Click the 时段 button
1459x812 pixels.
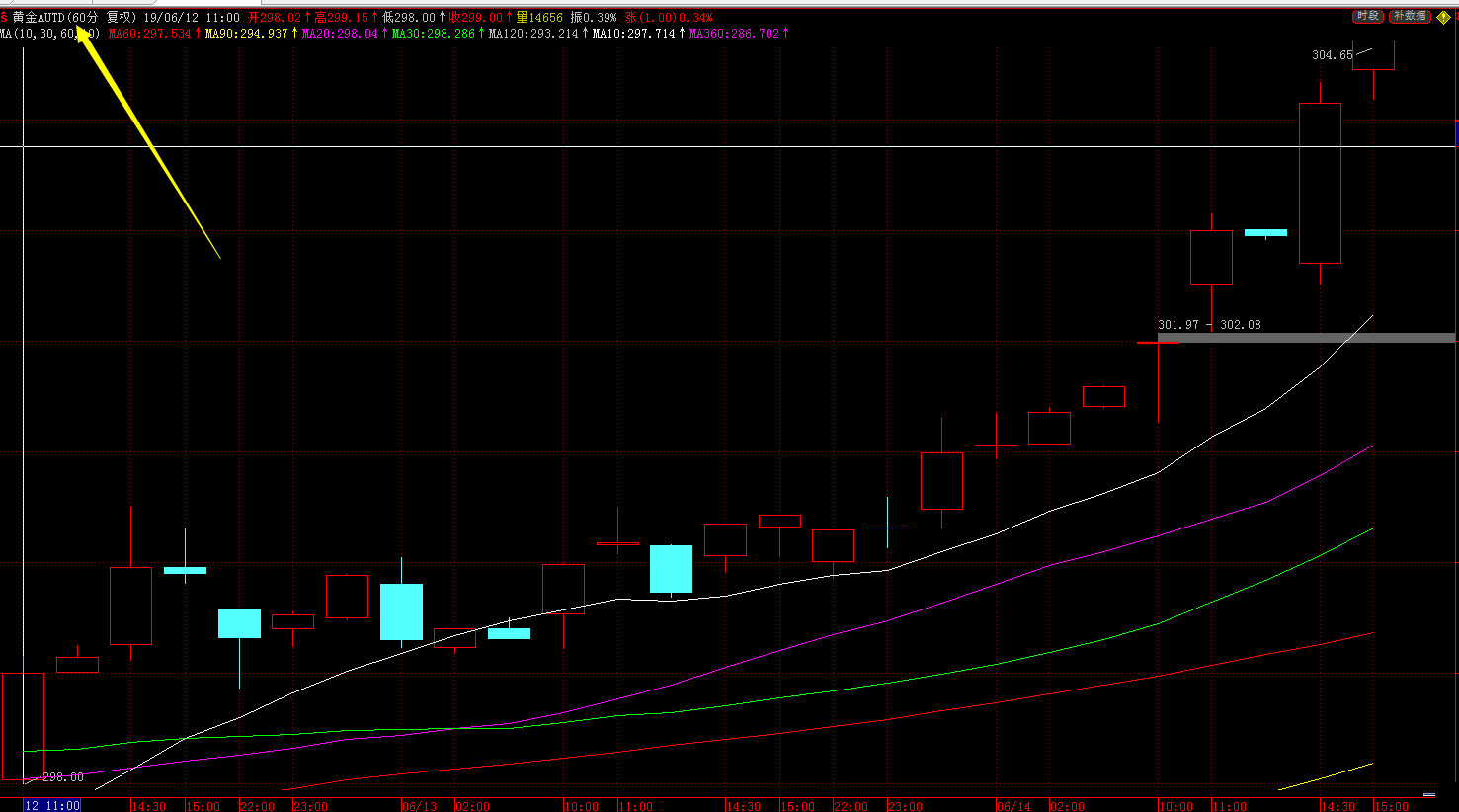1367,17
